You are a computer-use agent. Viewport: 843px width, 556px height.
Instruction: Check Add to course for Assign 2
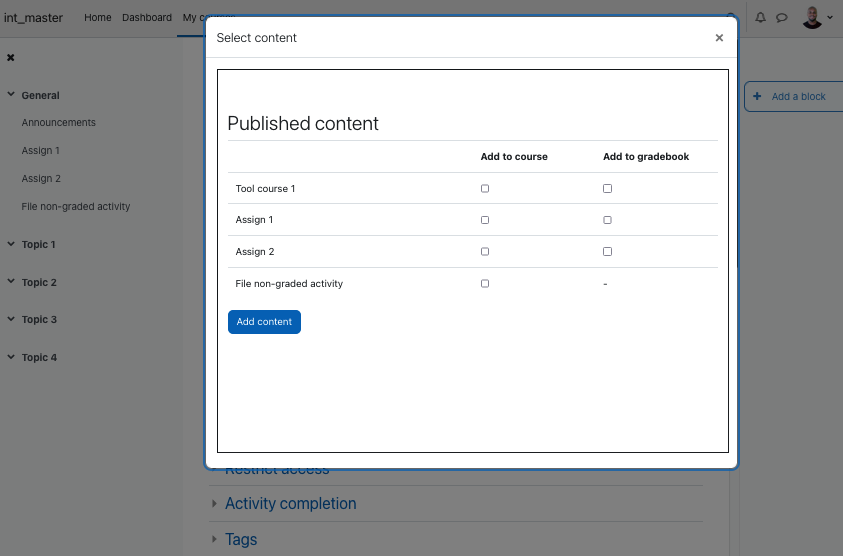click(485, 252)
